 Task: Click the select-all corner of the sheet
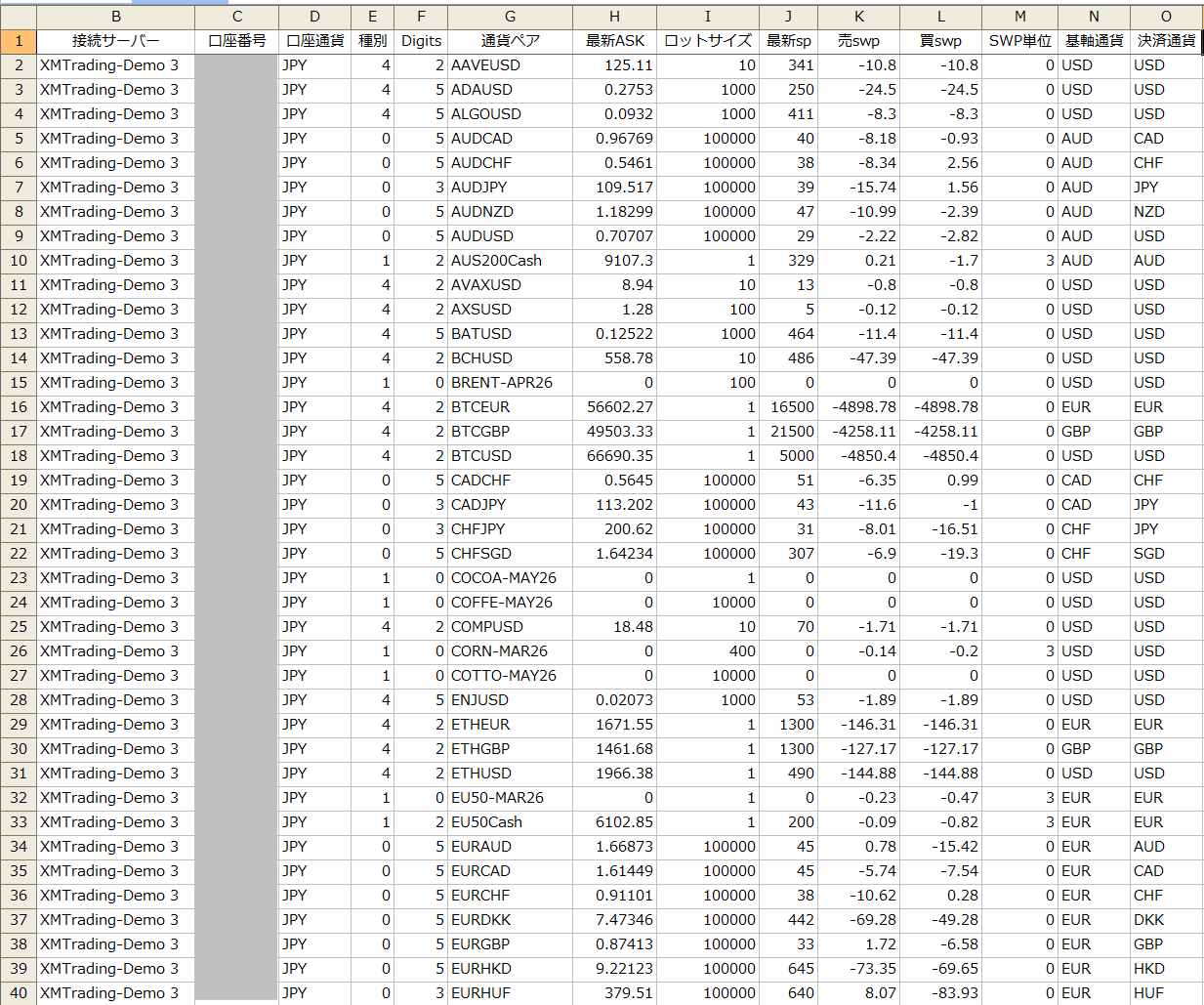pos(19,17)
